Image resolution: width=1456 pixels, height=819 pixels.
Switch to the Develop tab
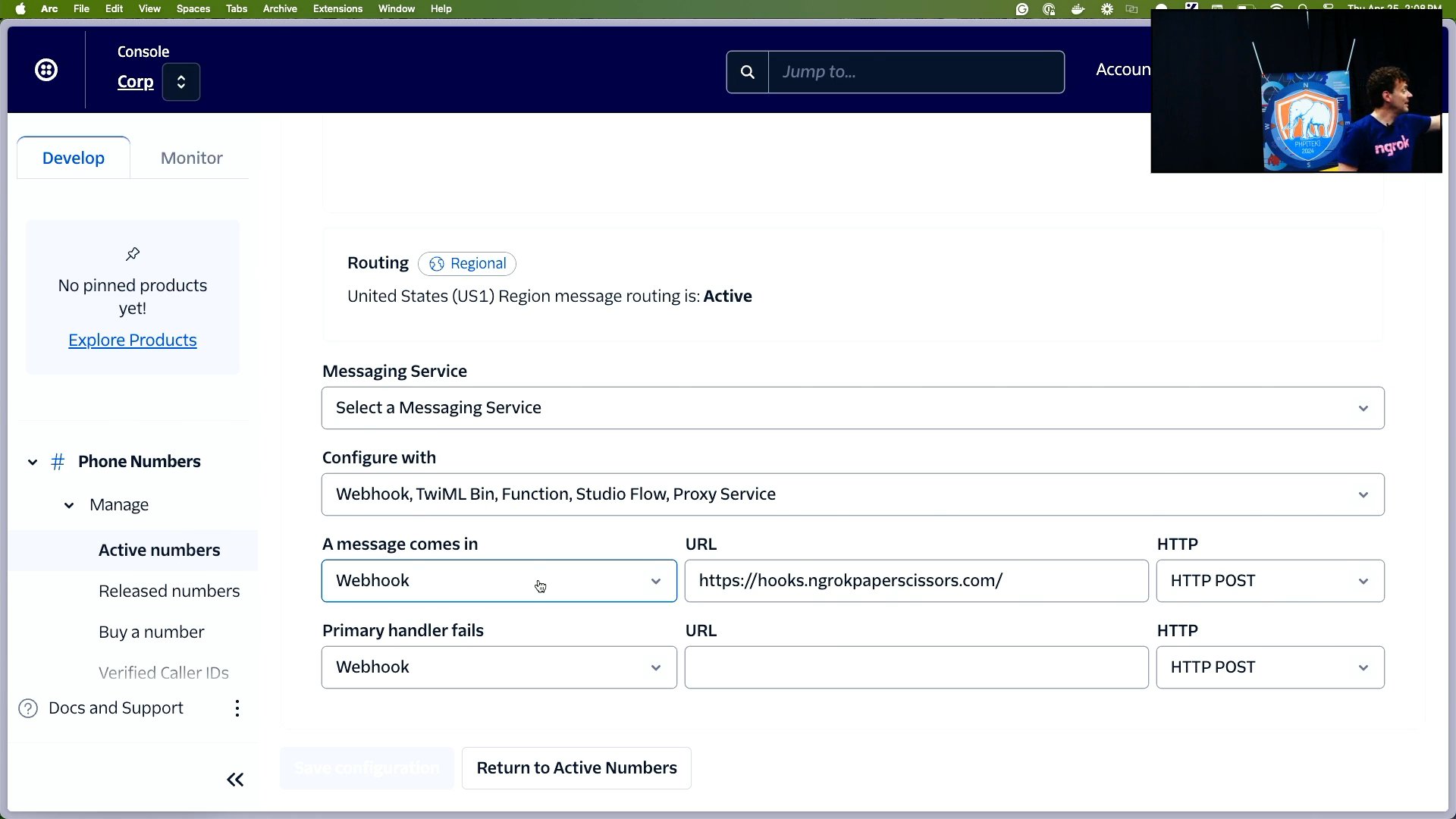click(x=74, y=158)
